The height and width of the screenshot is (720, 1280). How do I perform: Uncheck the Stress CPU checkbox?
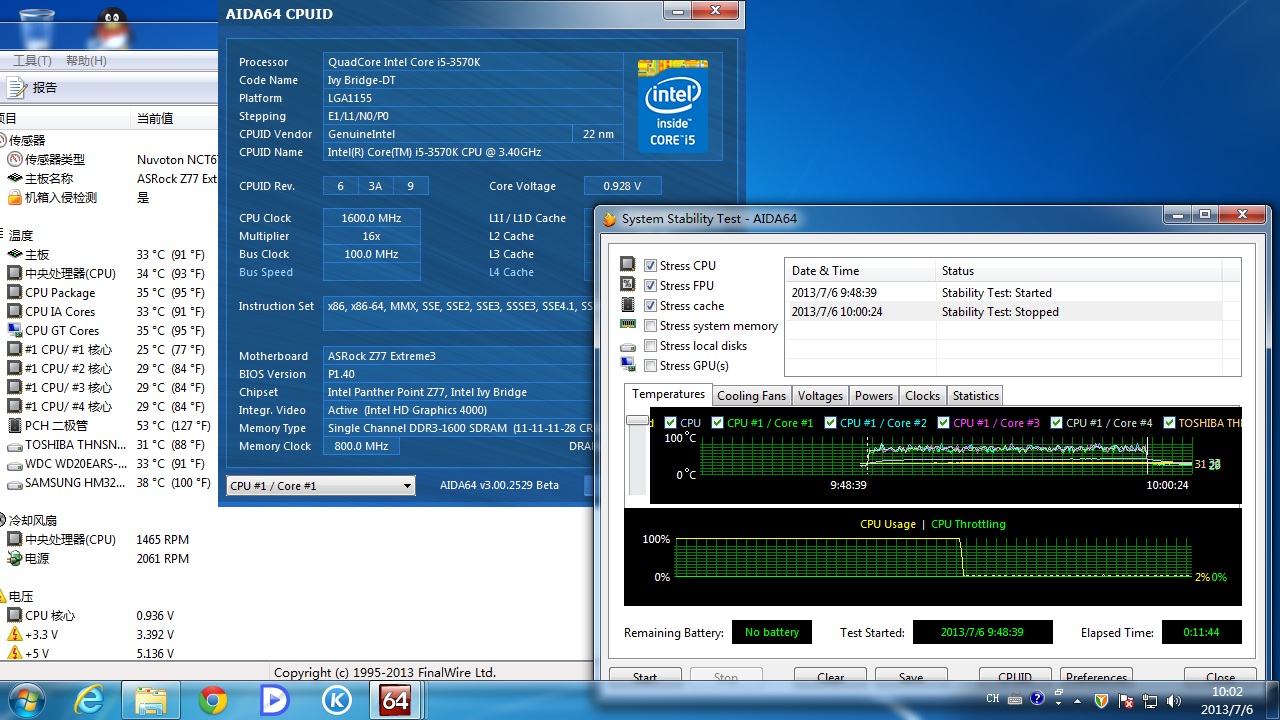tap(651, 265)
